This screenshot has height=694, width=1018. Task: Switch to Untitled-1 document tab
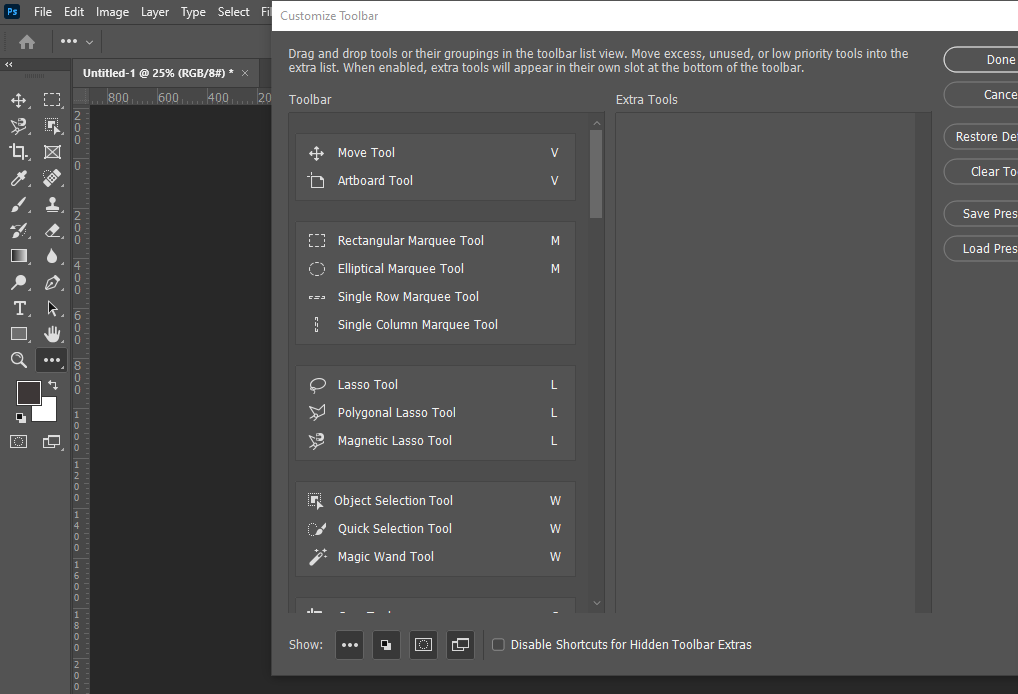click(158, 73)
